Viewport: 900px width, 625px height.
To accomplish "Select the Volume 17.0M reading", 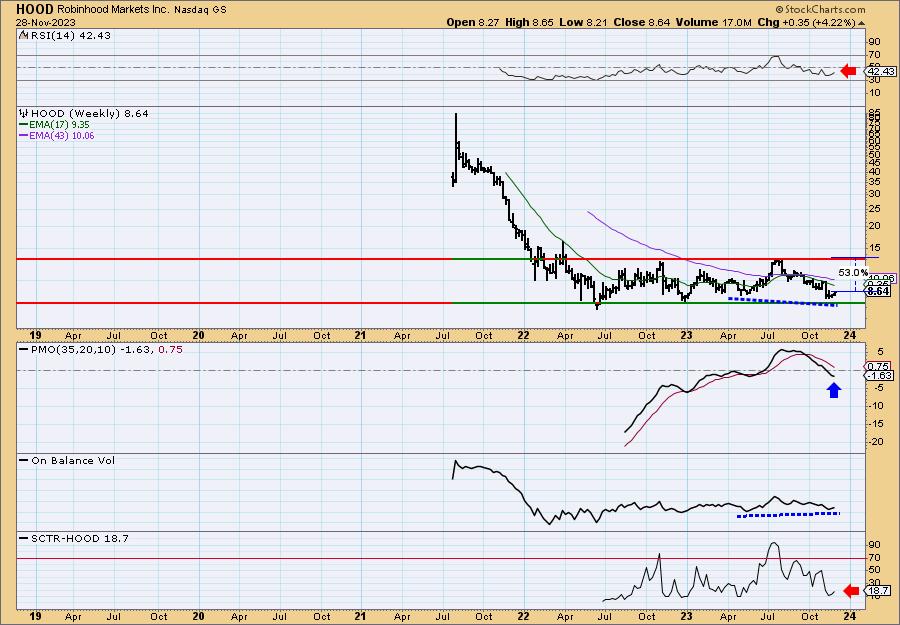I will tap(713, 22).
